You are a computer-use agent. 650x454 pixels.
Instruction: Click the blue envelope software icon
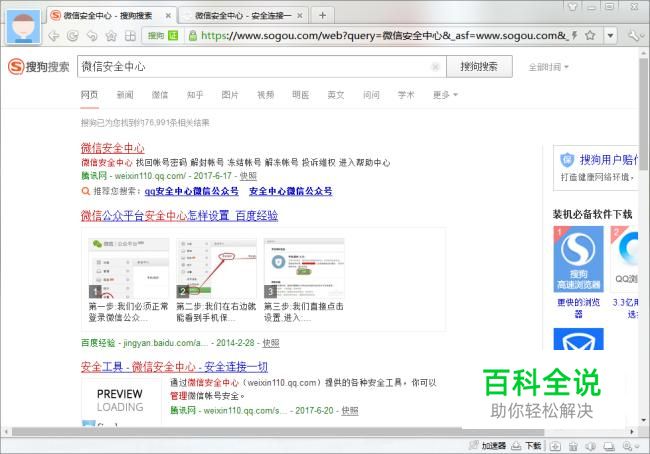578,339
